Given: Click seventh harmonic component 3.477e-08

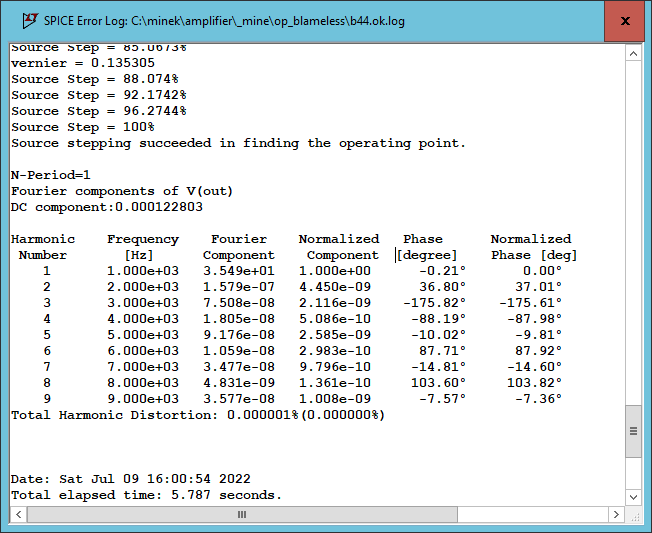Looking at the screenshot, I should coord(239,367).
